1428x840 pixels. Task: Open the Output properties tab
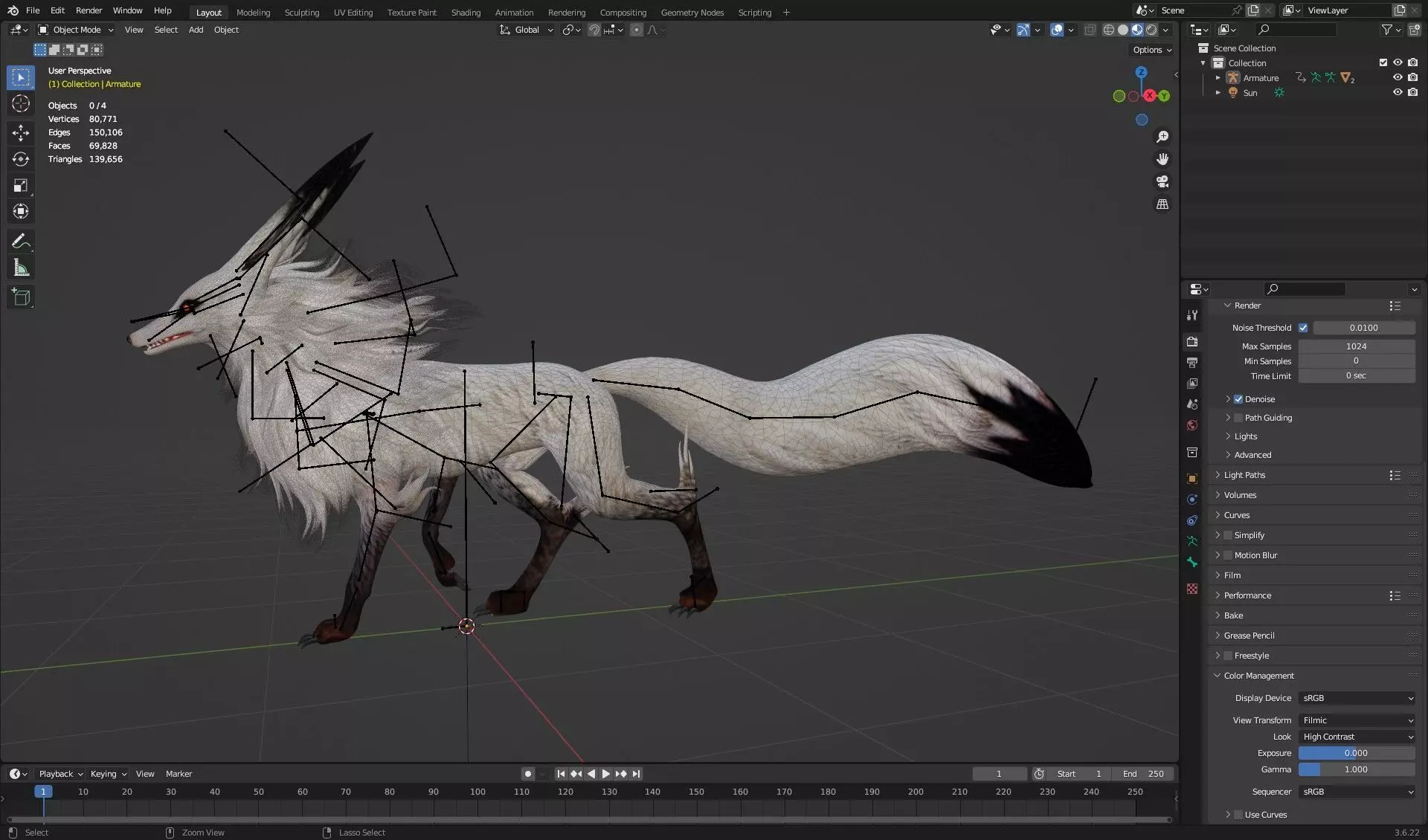[1192, 363]
